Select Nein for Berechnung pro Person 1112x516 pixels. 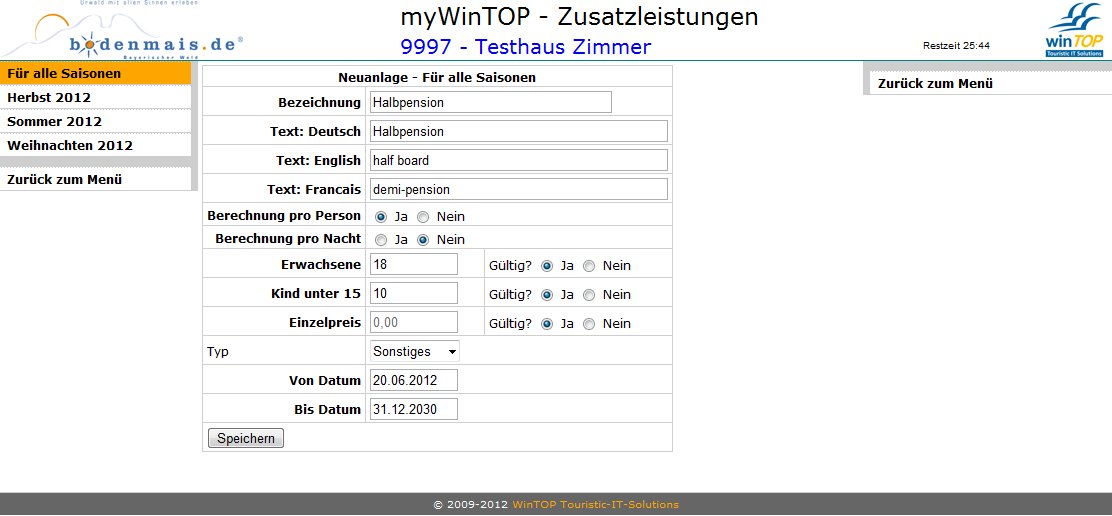(x=423, y=217)
